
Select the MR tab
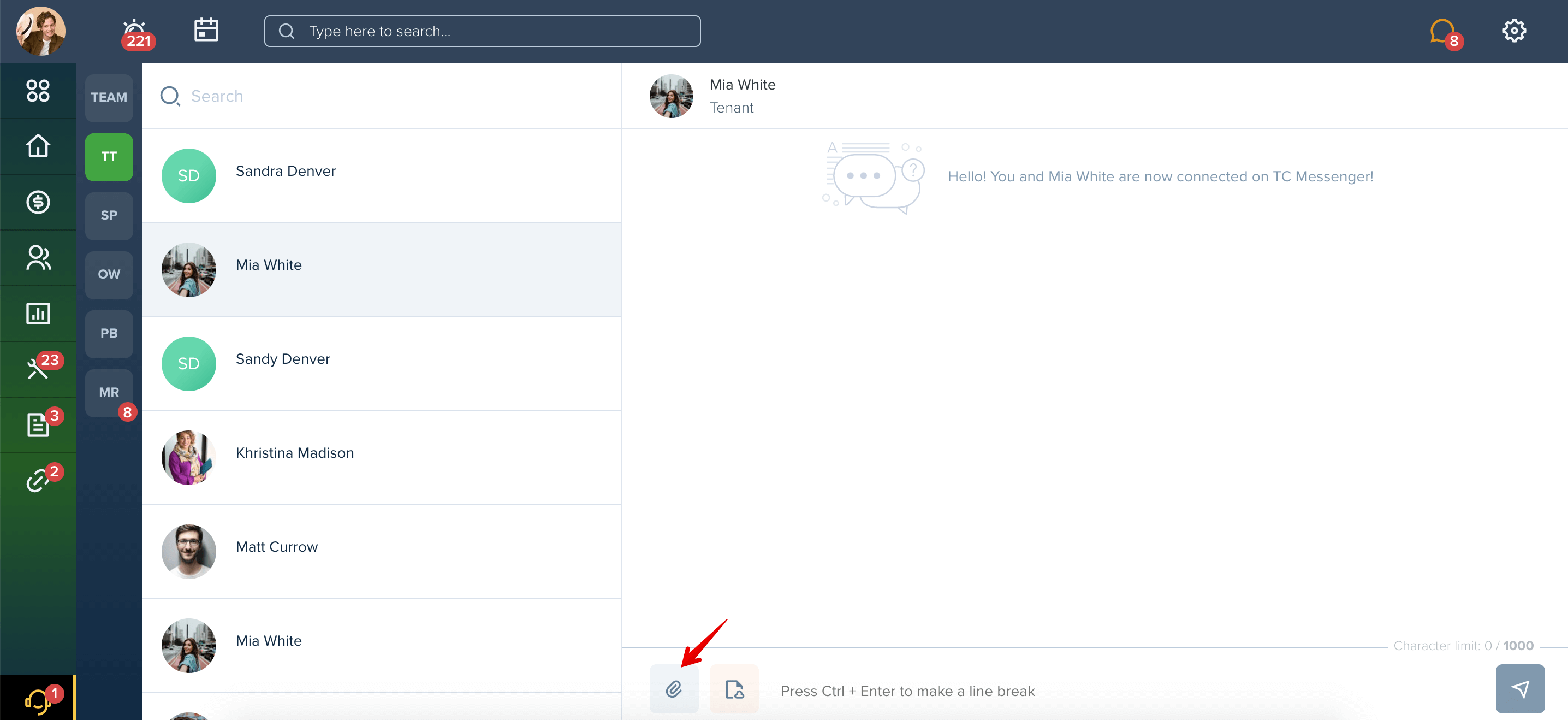click(109, 393)
